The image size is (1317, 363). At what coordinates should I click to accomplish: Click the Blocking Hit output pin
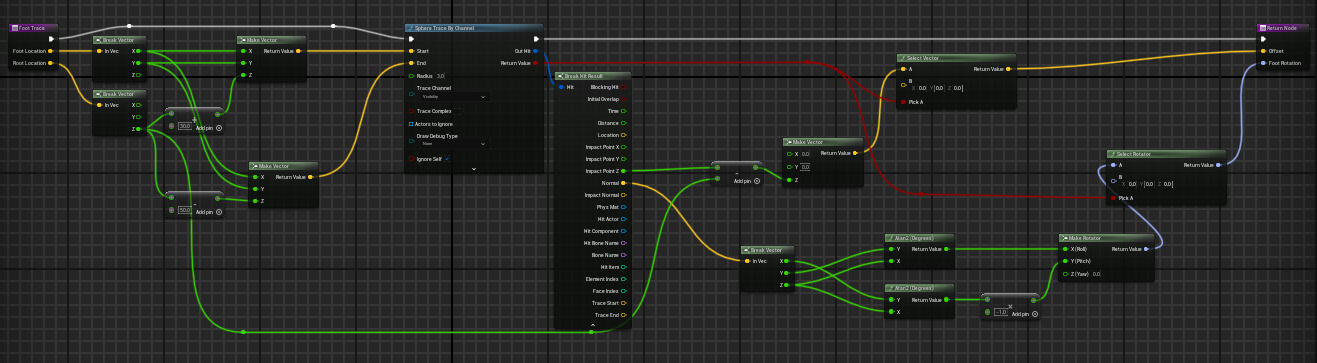625,87
